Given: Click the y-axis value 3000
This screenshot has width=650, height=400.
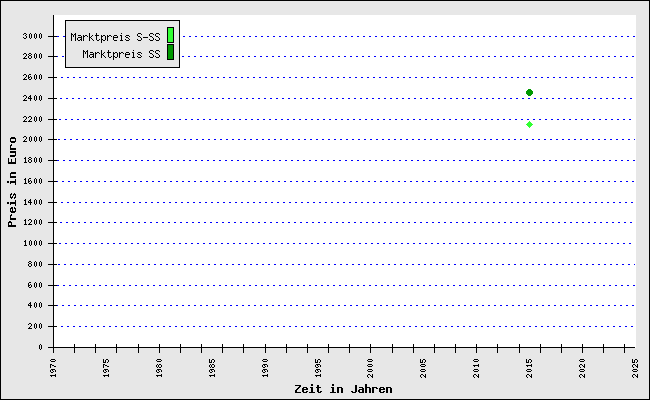Looking at the screenshot, I should 33,36.
